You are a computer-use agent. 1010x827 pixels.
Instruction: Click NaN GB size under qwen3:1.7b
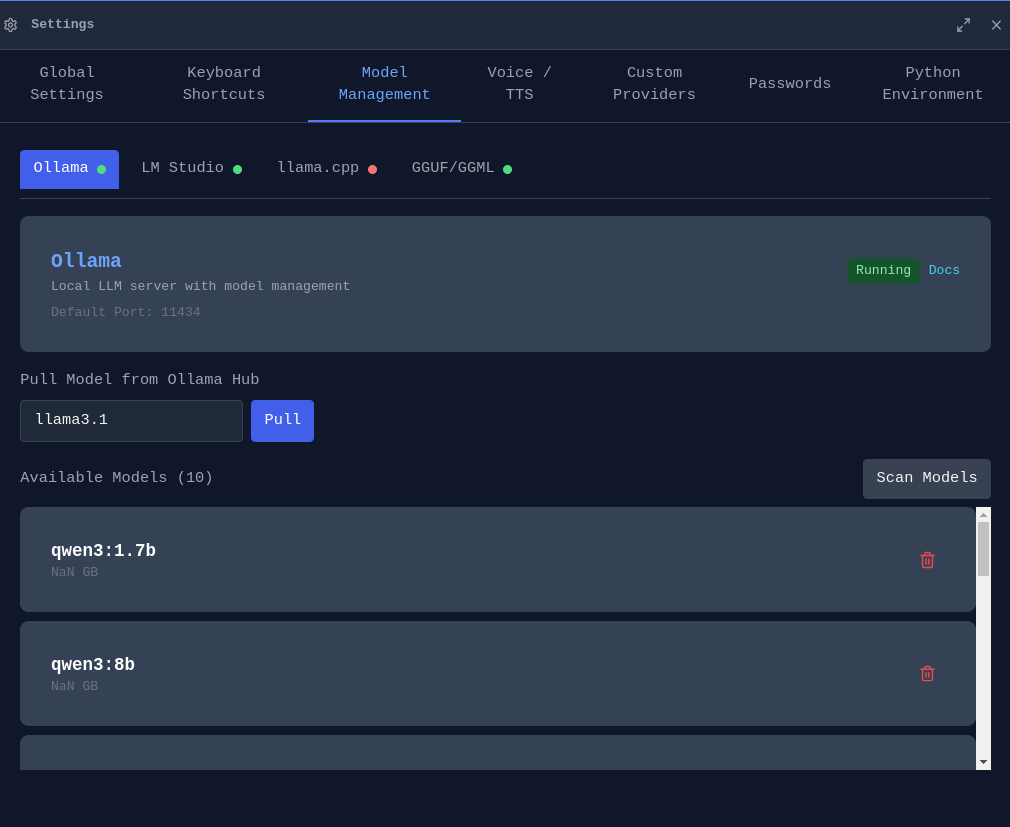[75, 572]
